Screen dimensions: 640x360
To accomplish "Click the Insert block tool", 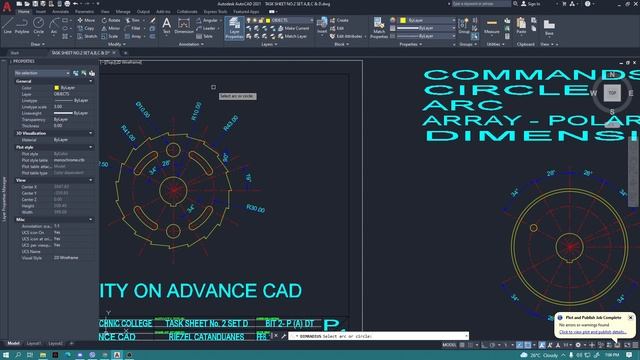I will click(322, 25).
